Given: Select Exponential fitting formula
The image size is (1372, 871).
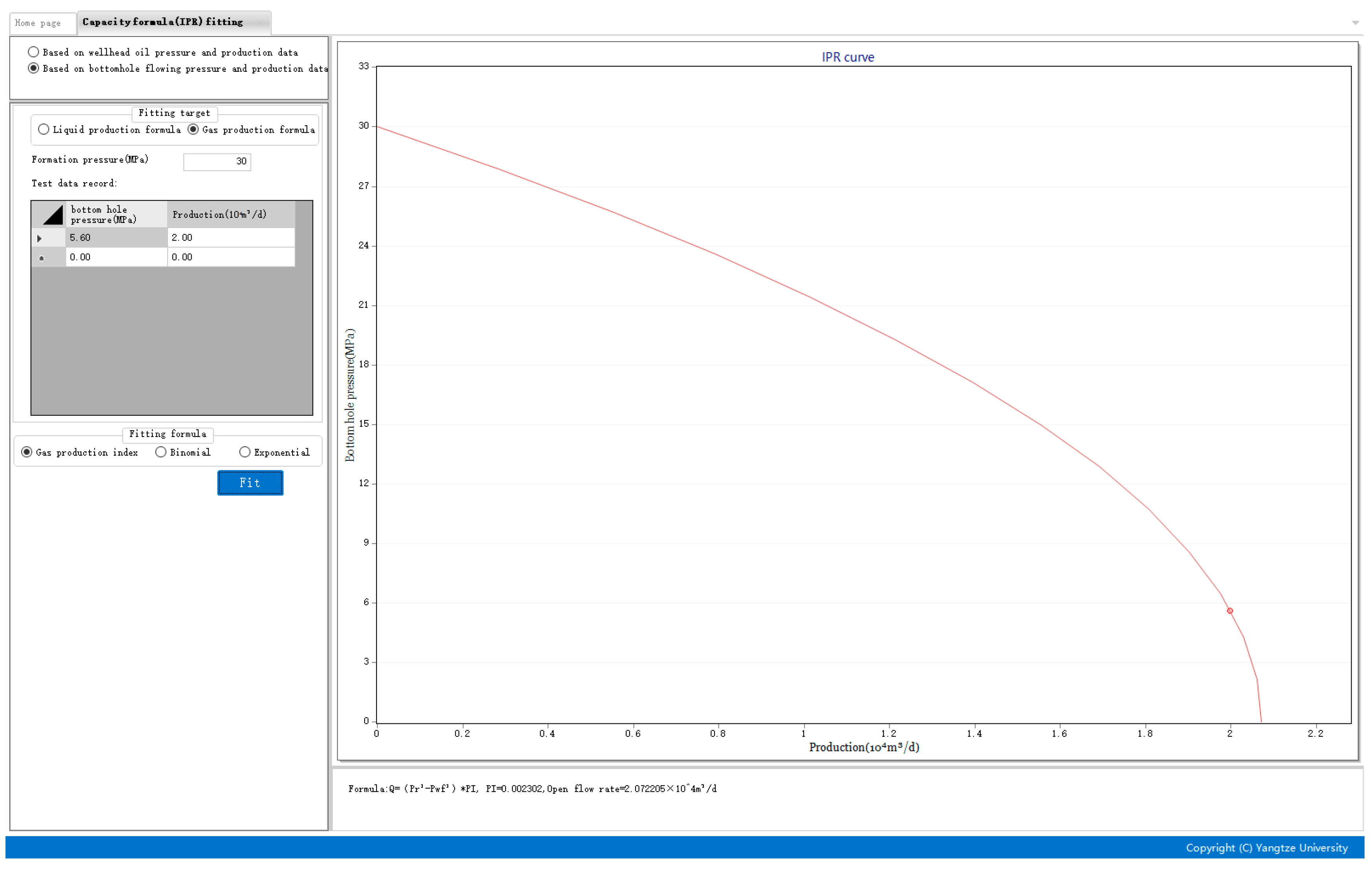Looking at the screenshot, I should pyautogui.click(x=245, y=452).
